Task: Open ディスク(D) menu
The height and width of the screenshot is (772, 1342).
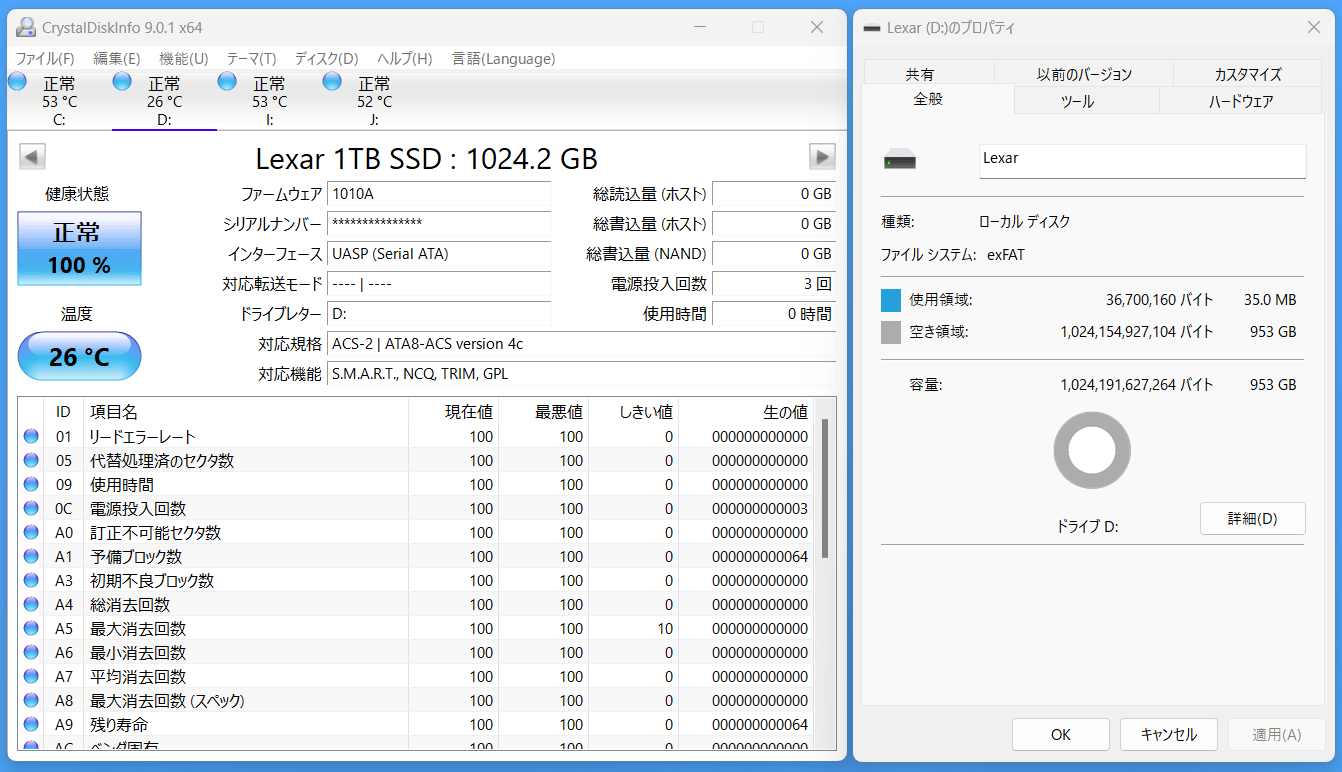Action: [327, 59]
